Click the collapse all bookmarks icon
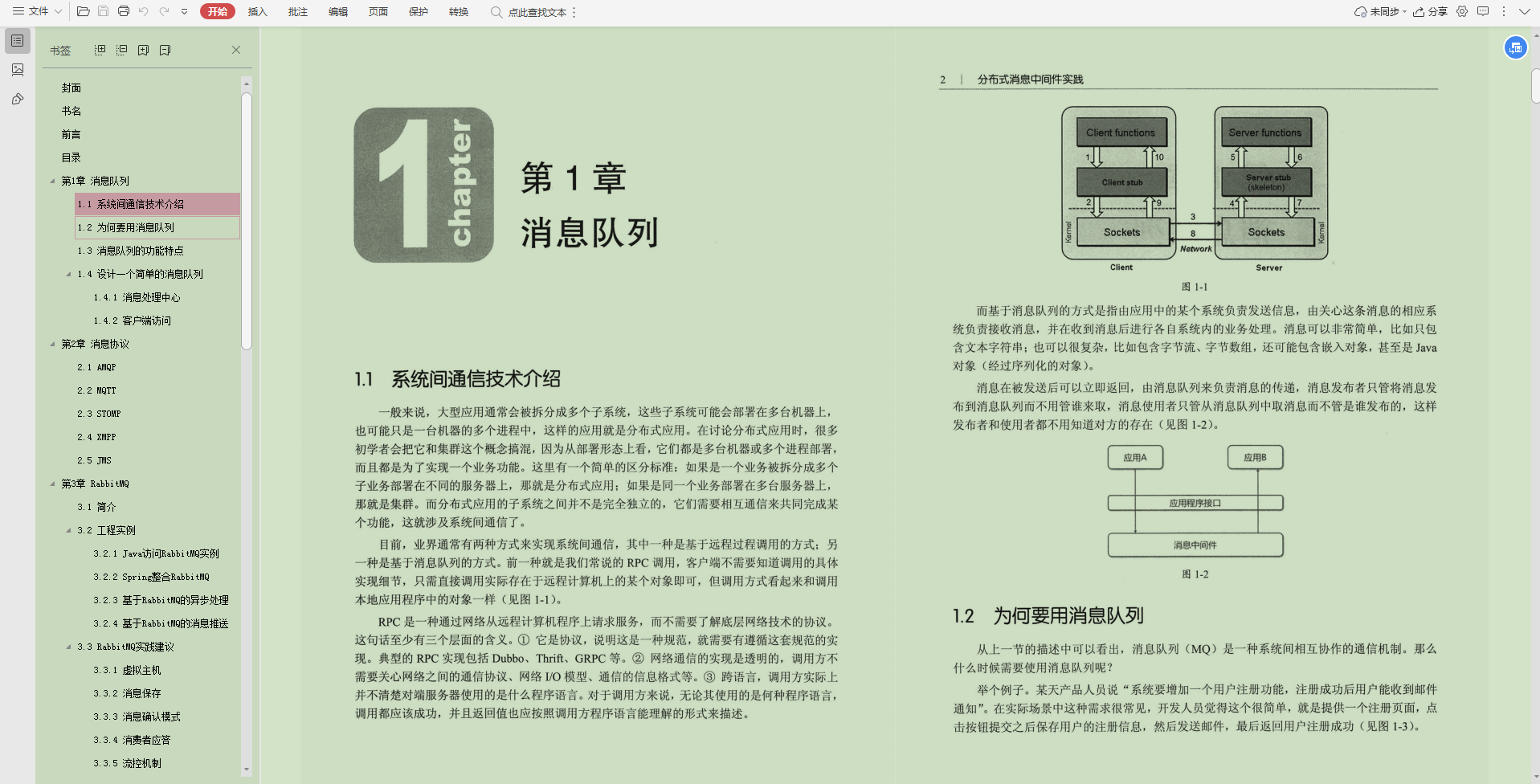1540x784 pixels. (x=121, y=50)
